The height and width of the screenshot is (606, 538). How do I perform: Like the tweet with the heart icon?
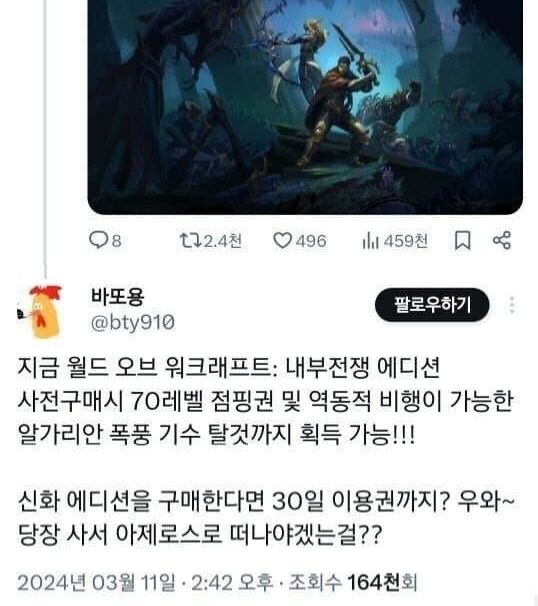[283, 240]
